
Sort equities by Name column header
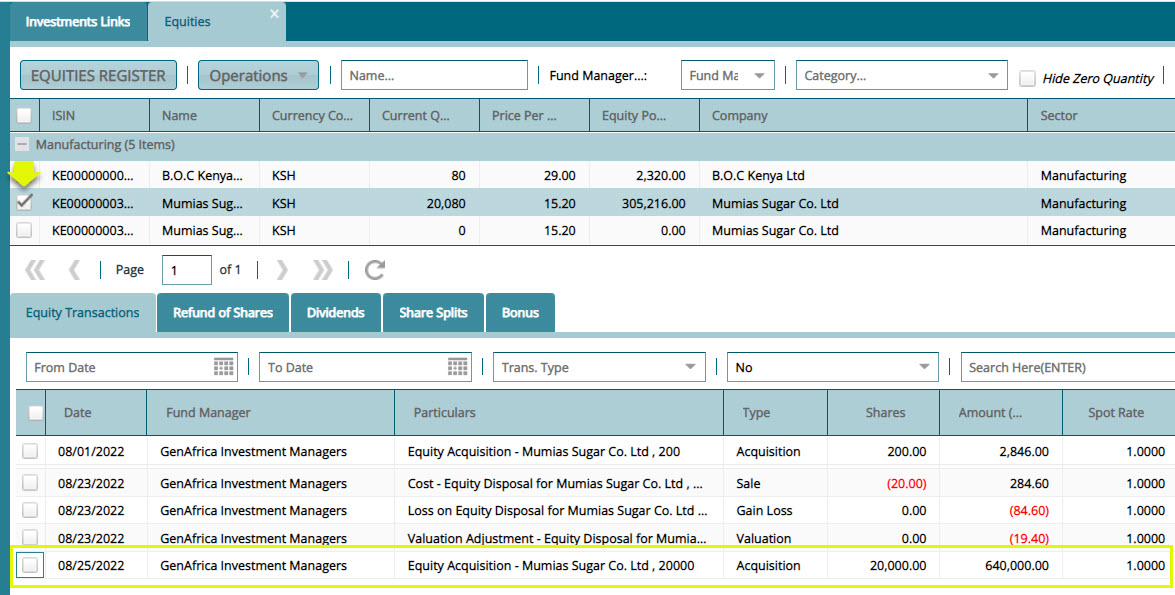(x=205, y=115)
